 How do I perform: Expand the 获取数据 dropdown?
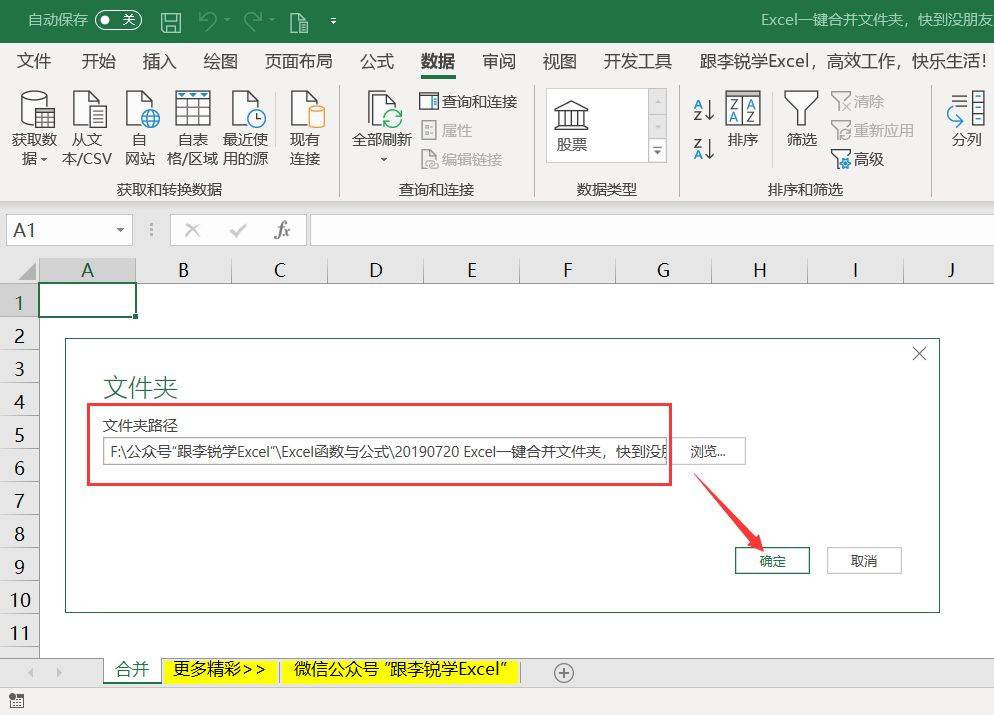pyautogui.click(x=44, y=160)
